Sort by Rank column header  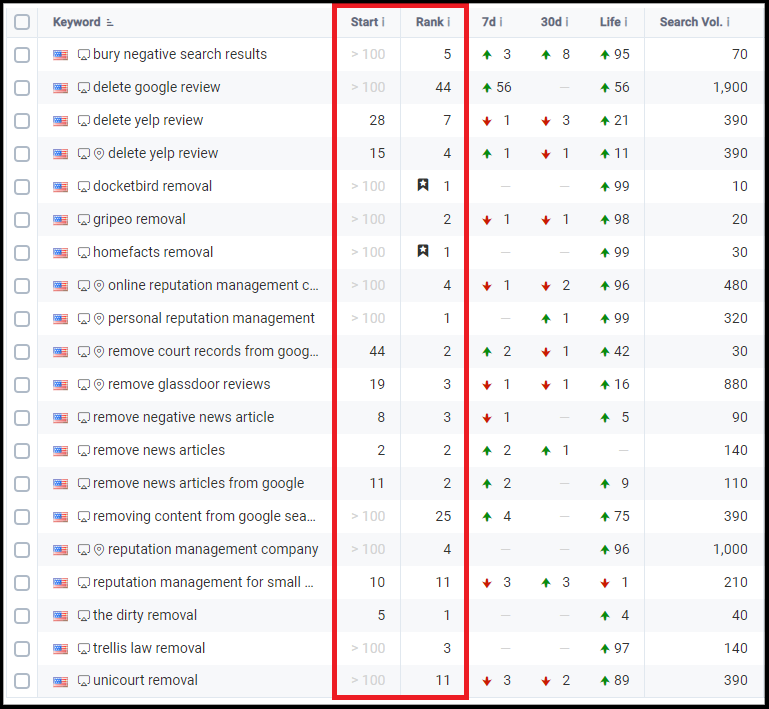(430, 22)
